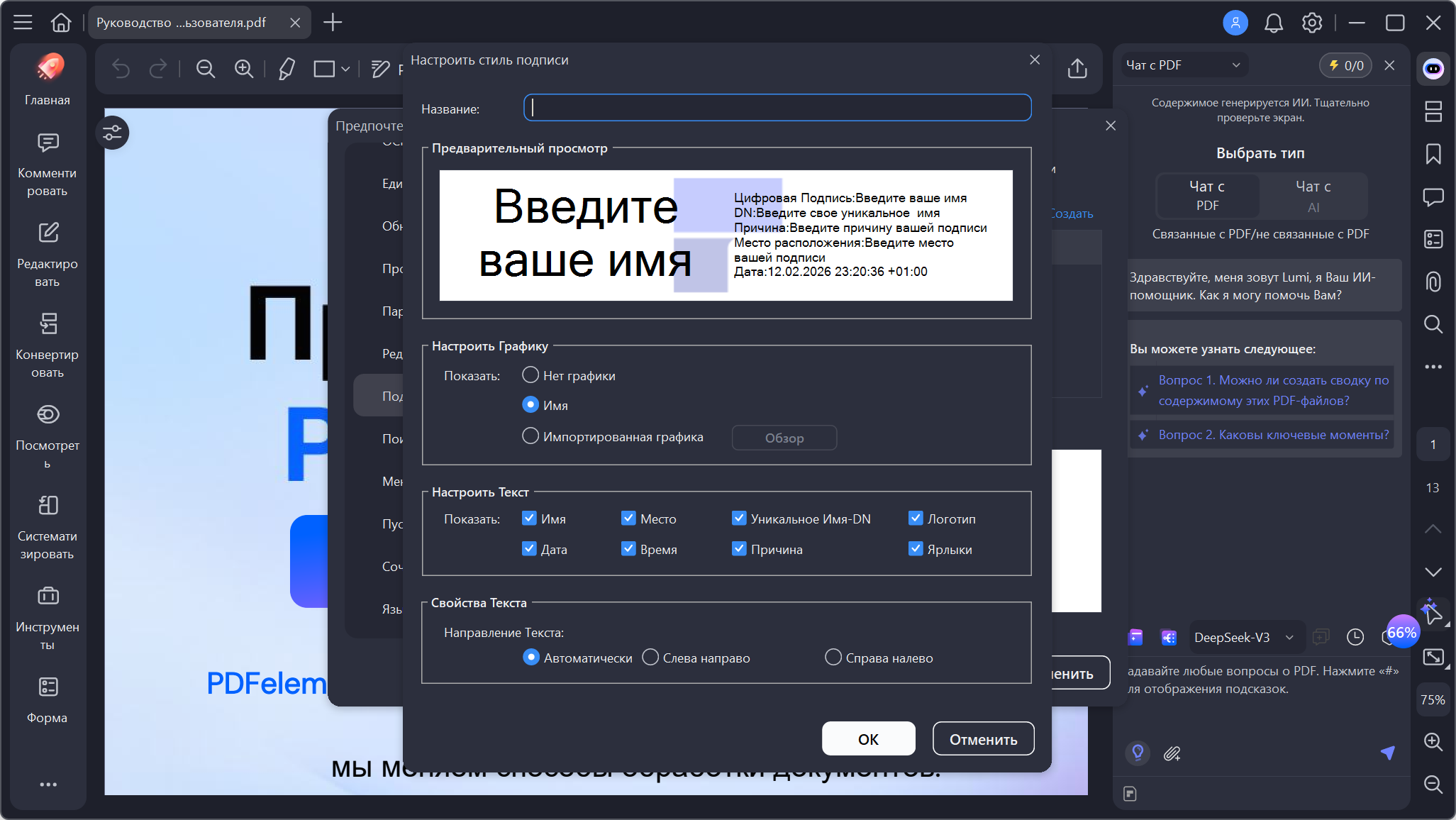Switch to the 'Чат с AI' tab
This screenshot has height=820, width=1456.
[1313, 196]
